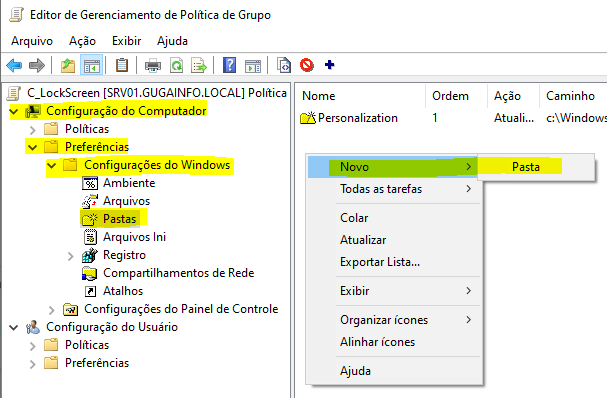Viewport: 607px width, 398px height.
Task: Click the Configuração do Usuário user icon
Action: 33,327
